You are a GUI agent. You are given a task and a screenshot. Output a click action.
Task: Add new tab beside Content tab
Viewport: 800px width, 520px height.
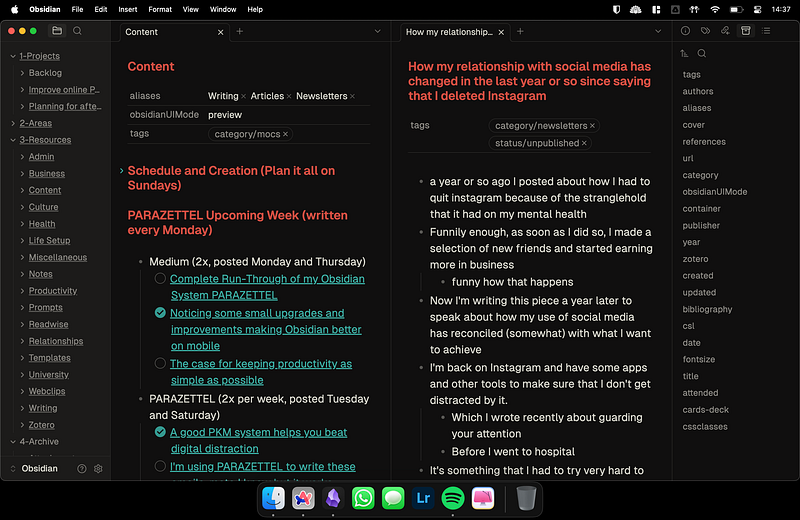tap(239, 32)
